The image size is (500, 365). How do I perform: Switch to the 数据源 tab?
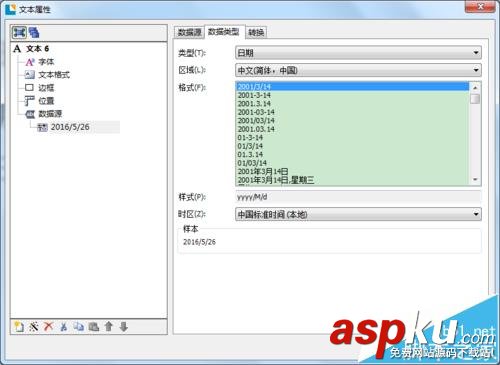click(x=189, y=32)
